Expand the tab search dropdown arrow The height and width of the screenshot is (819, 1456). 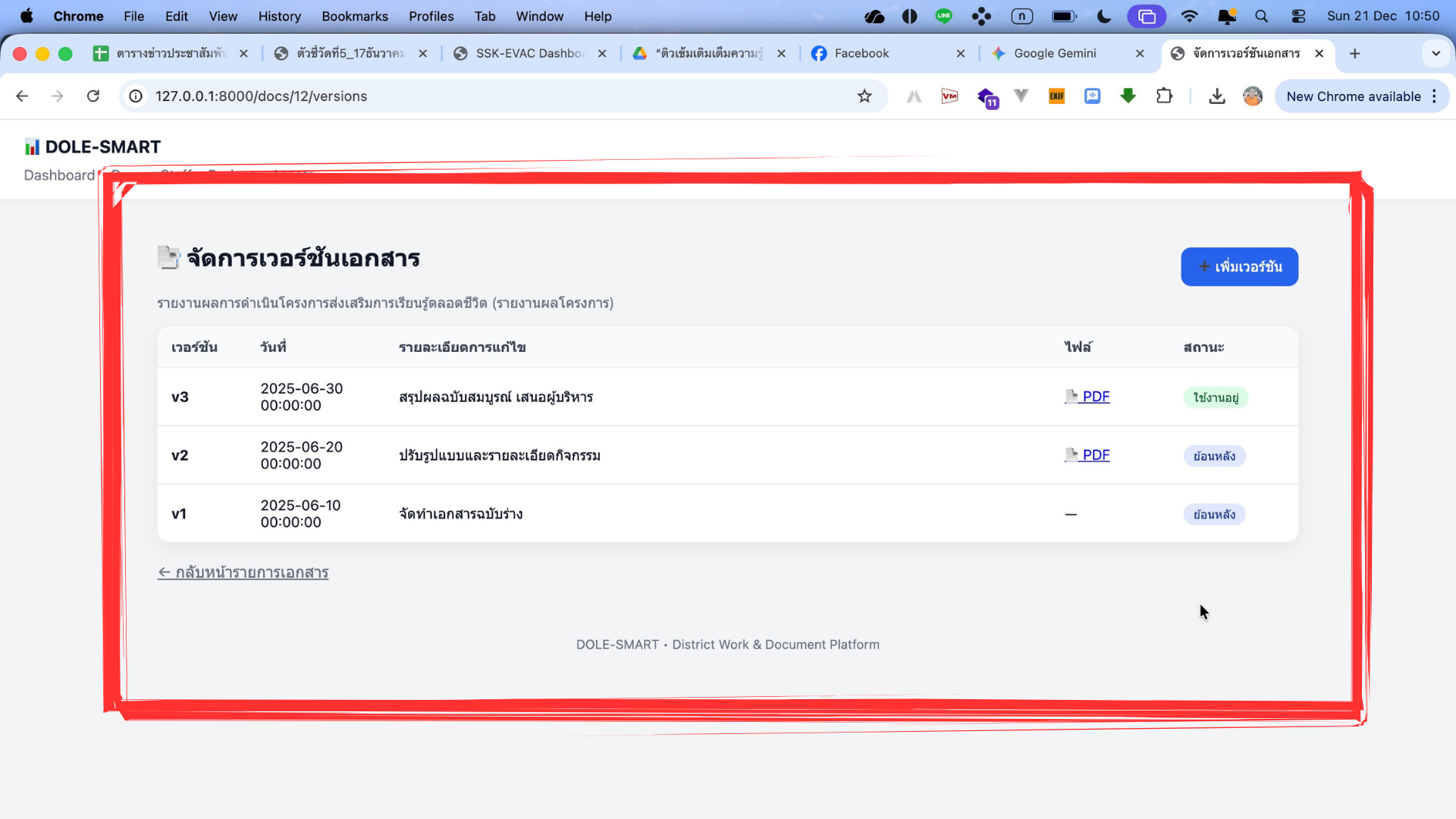click(x=1436, y=53)
